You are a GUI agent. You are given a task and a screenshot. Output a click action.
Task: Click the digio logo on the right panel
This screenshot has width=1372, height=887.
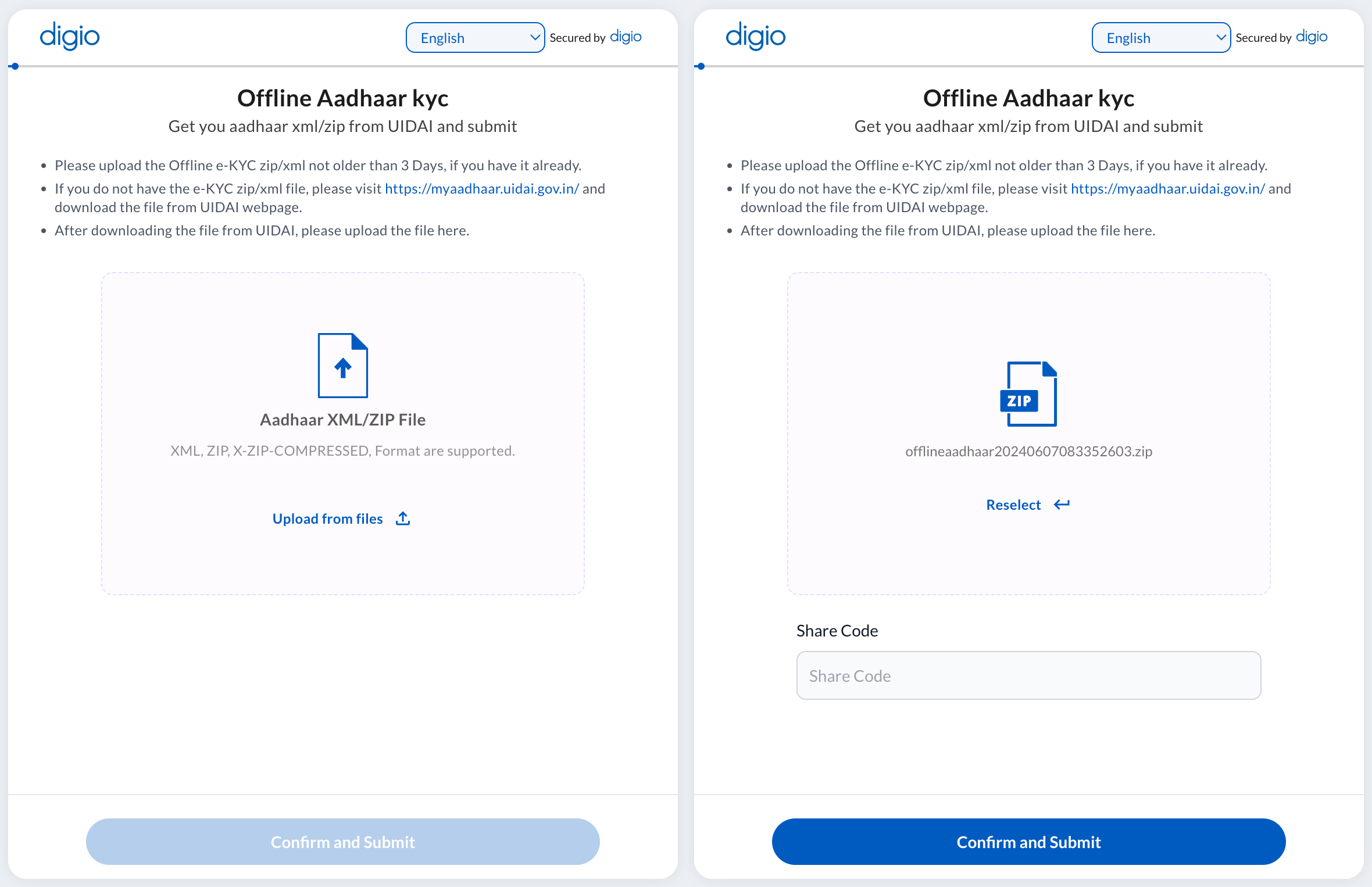(755, 36)
